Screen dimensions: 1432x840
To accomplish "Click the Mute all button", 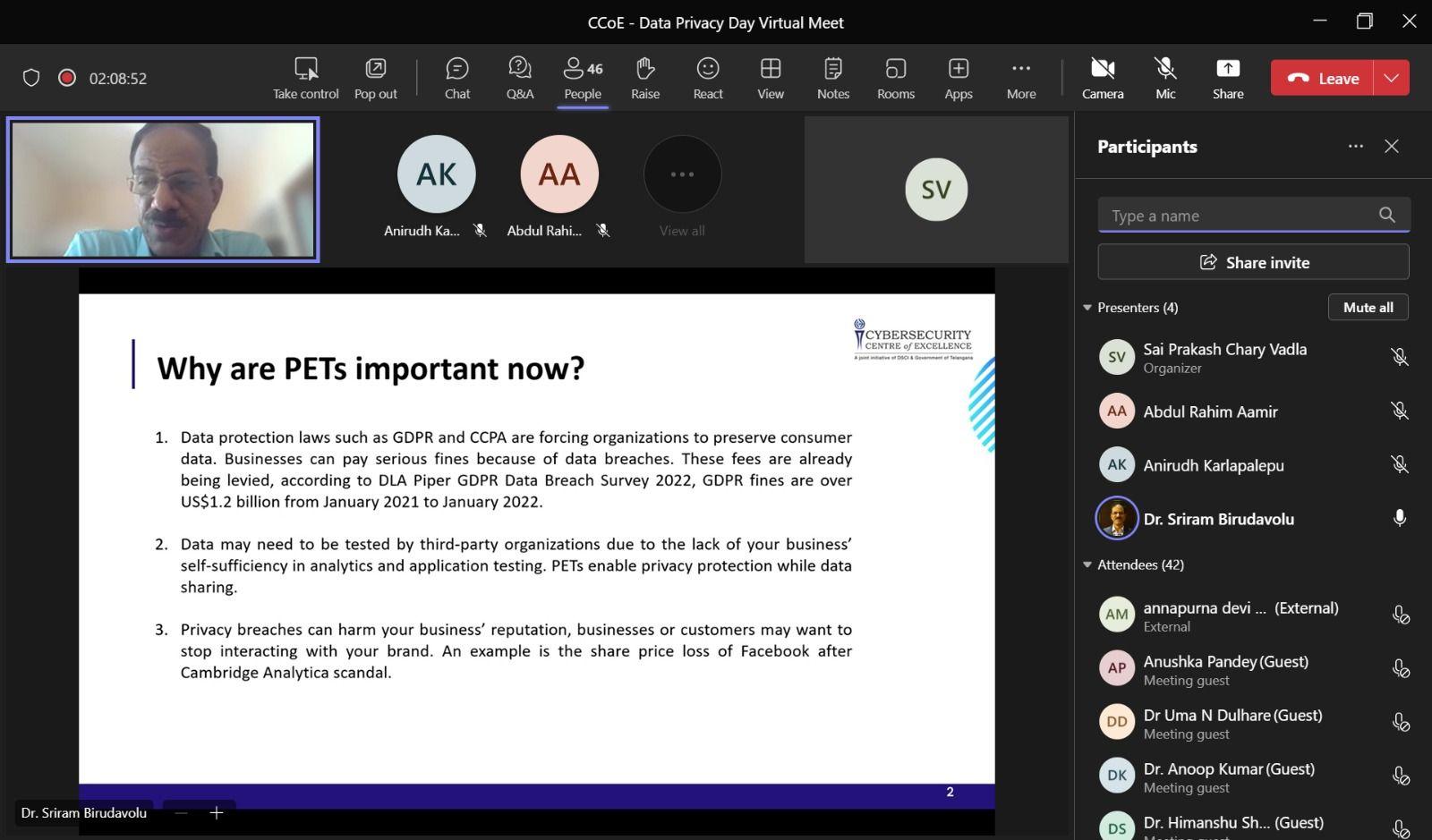I will pos(1368,307).
